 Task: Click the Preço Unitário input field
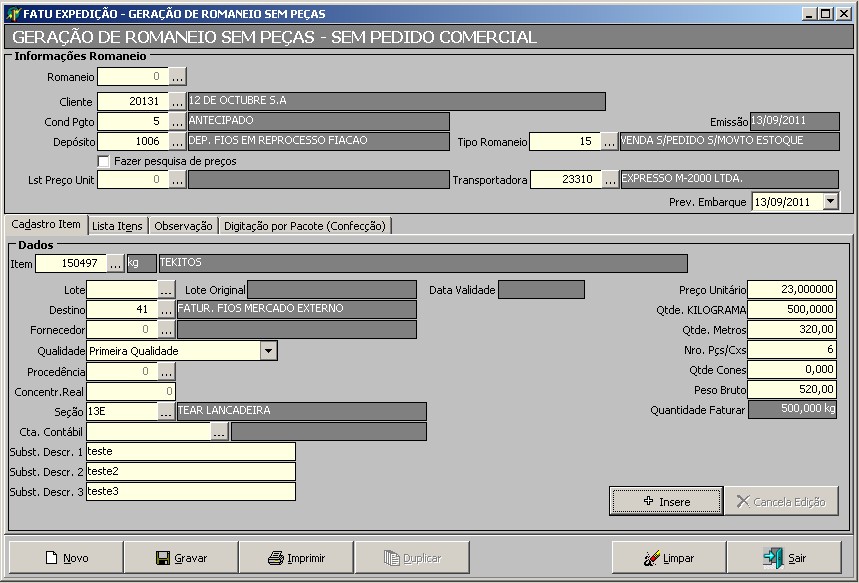[791, 290]
